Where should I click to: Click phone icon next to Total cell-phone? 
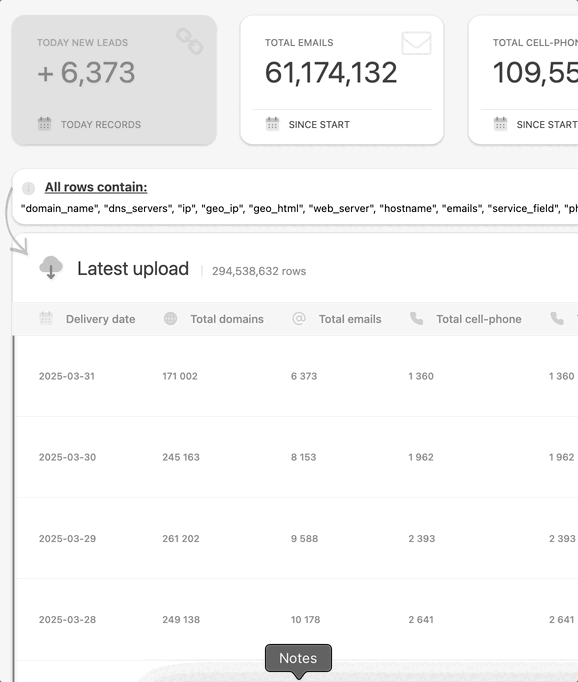(416, 318)
